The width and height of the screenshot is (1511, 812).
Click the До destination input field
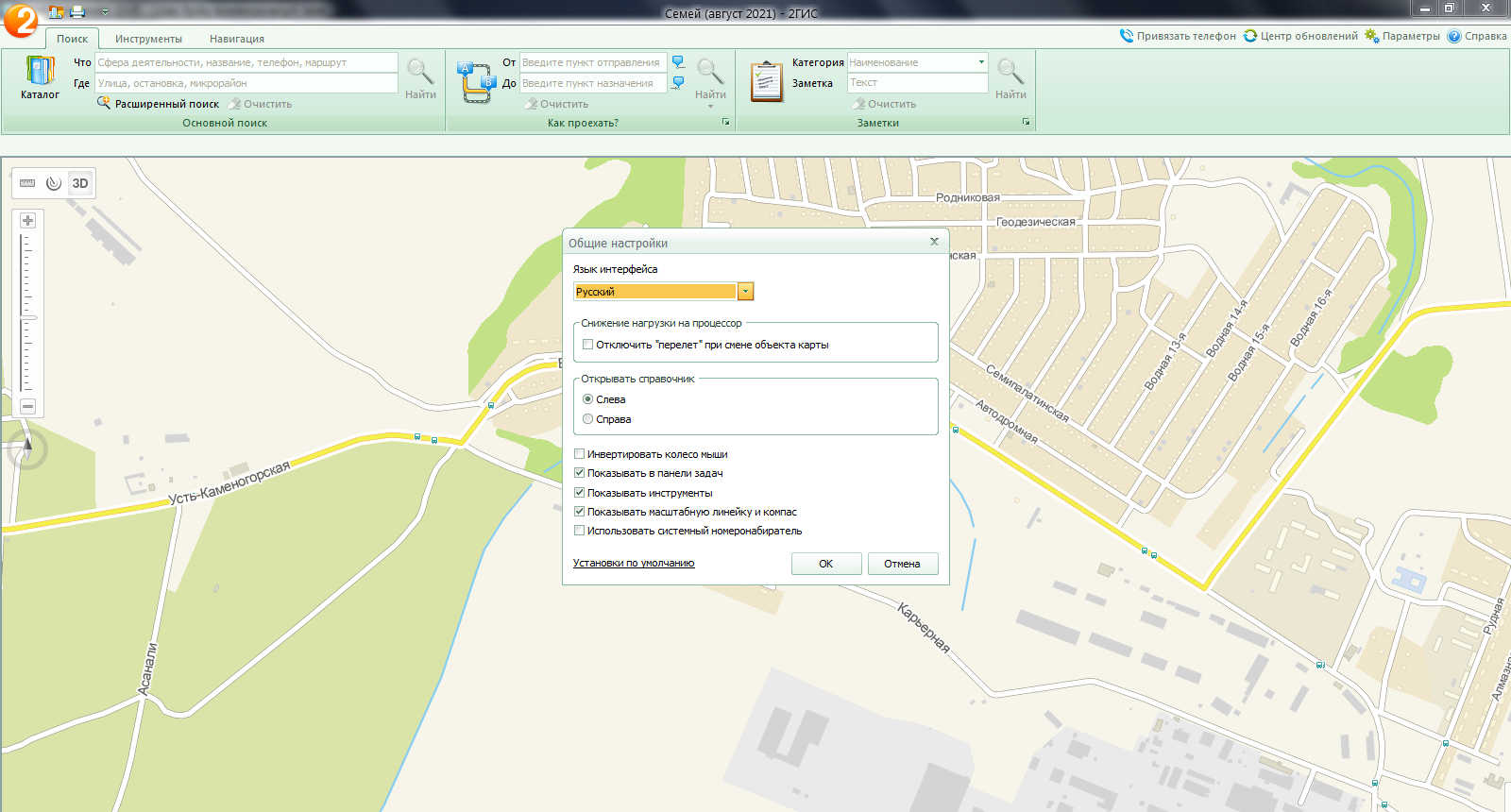click(593, 83)
